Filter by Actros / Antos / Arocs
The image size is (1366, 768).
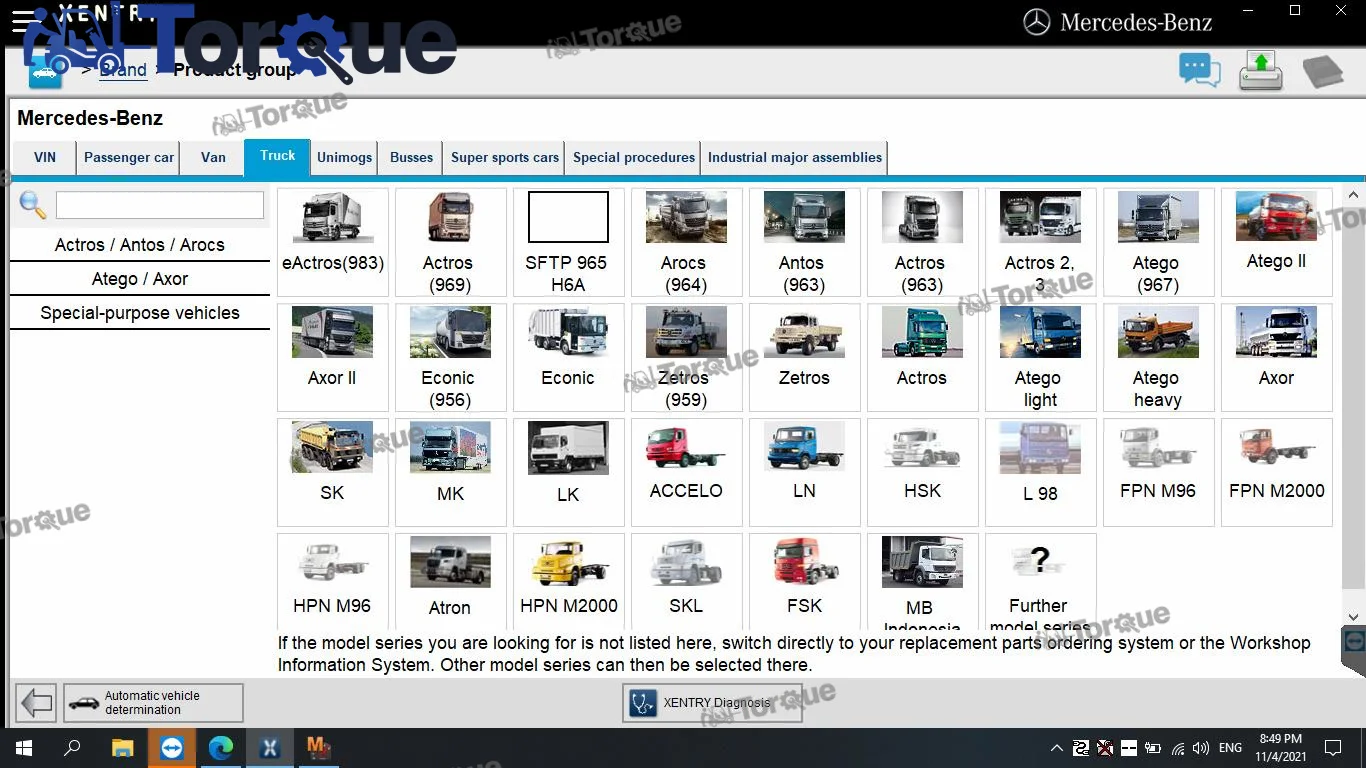[x=140, y=245]
